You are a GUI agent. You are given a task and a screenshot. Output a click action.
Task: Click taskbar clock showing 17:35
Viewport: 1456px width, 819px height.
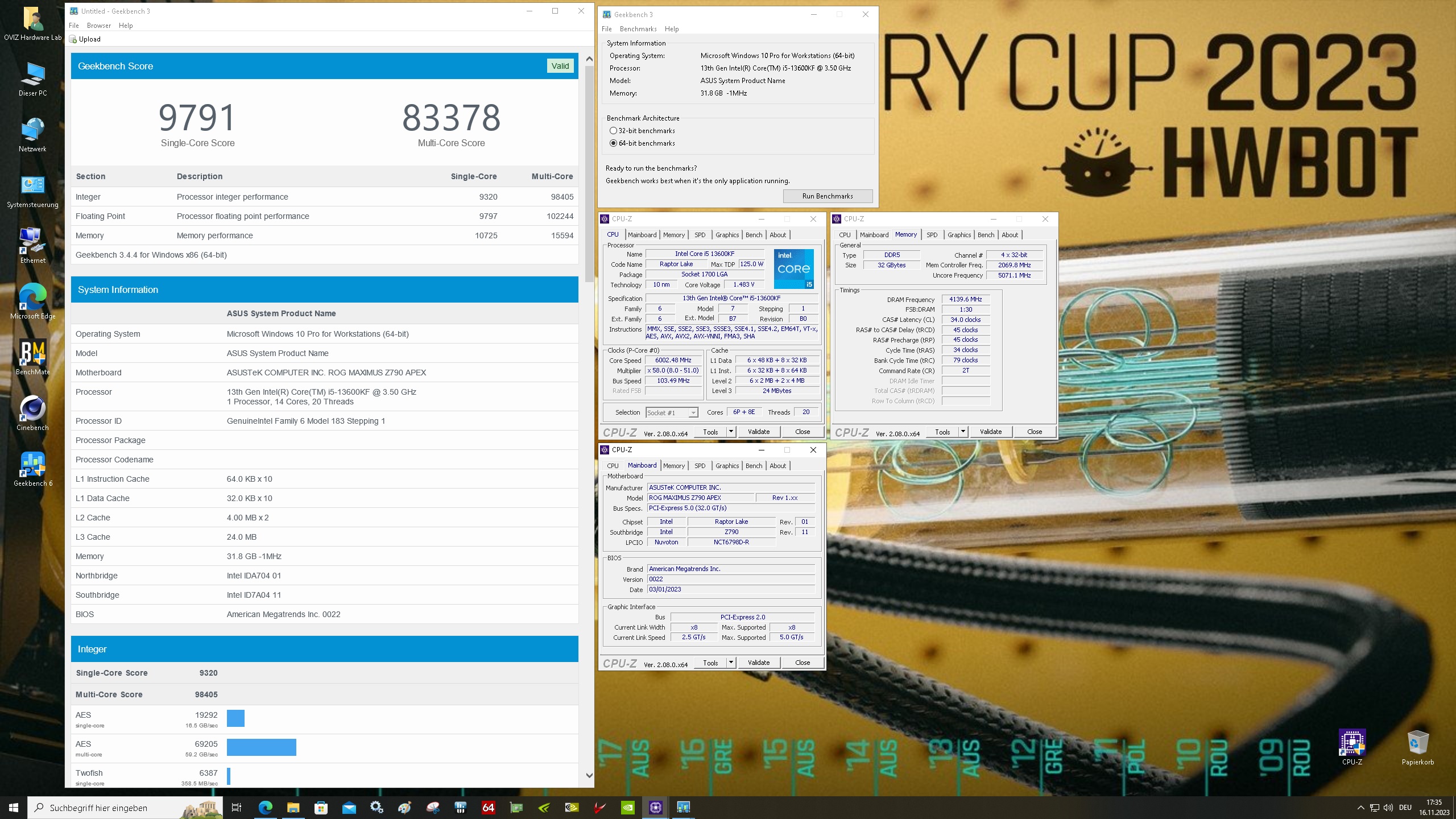pyautogui.click(x=1434, y=808)
